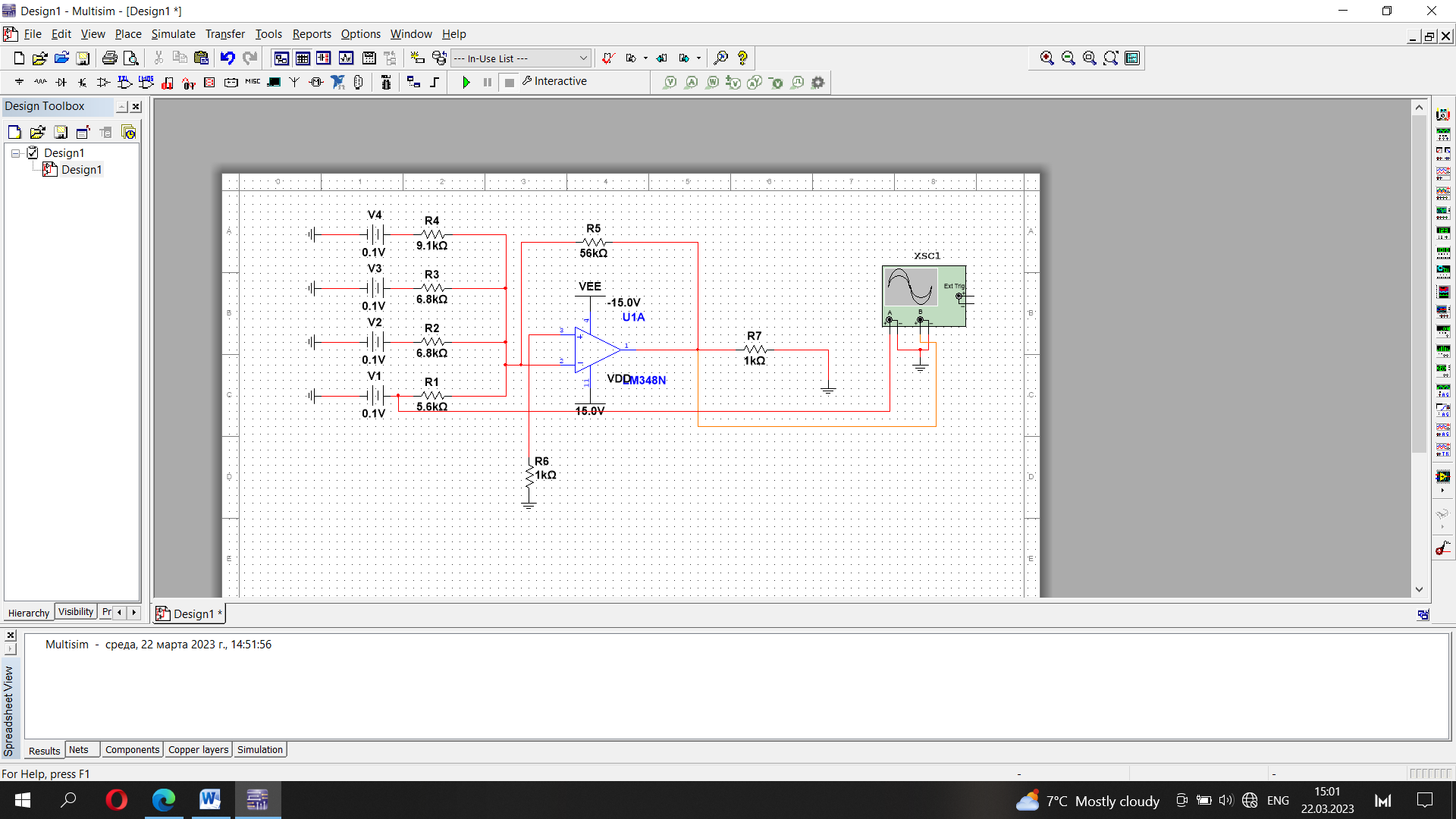
Task: Toggle the Grapher view button
Action: click(x=347, y=58)
